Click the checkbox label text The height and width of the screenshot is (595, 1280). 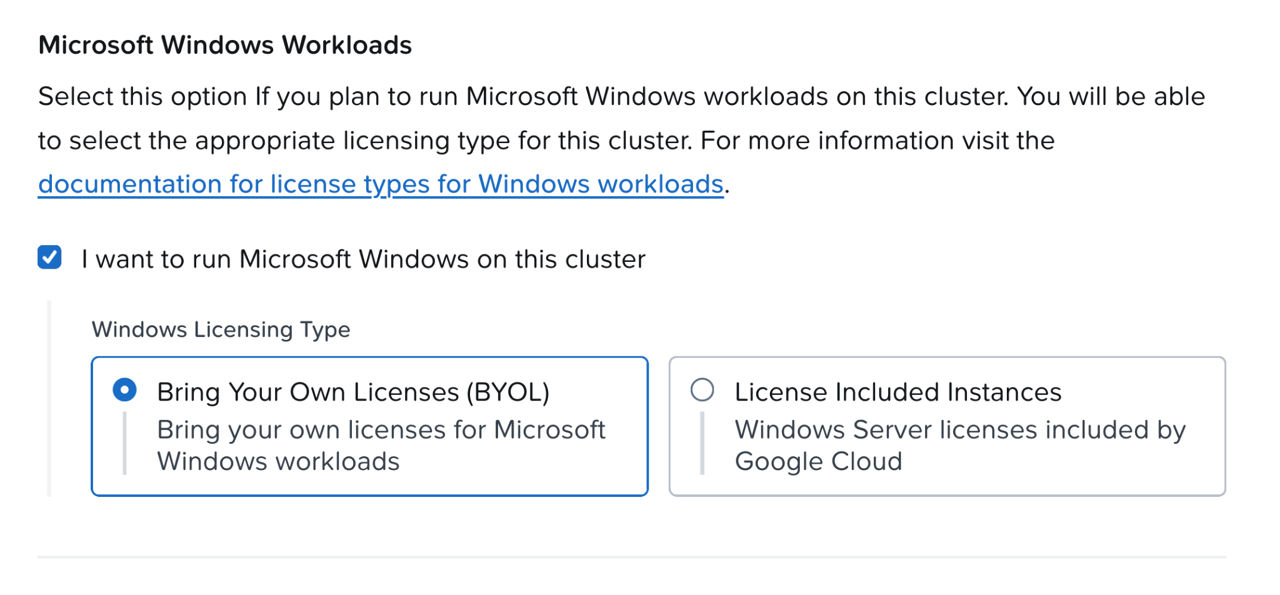coord(360,258)
